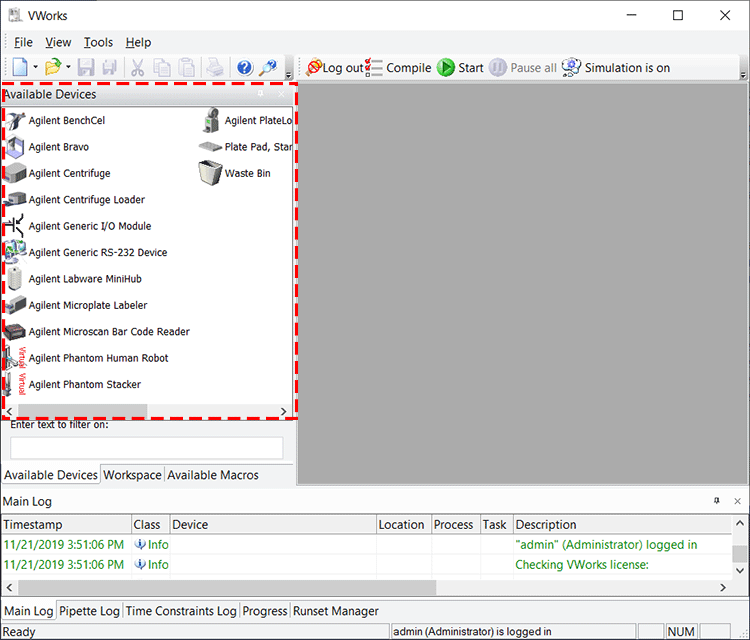
Task: Open the Help menu
Action: [138, 42]
